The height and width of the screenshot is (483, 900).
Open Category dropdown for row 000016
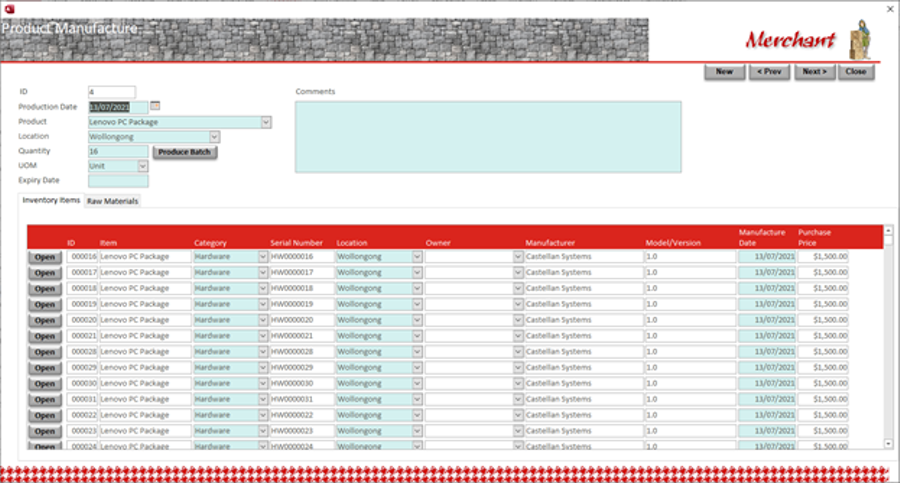tap(263, 257)
